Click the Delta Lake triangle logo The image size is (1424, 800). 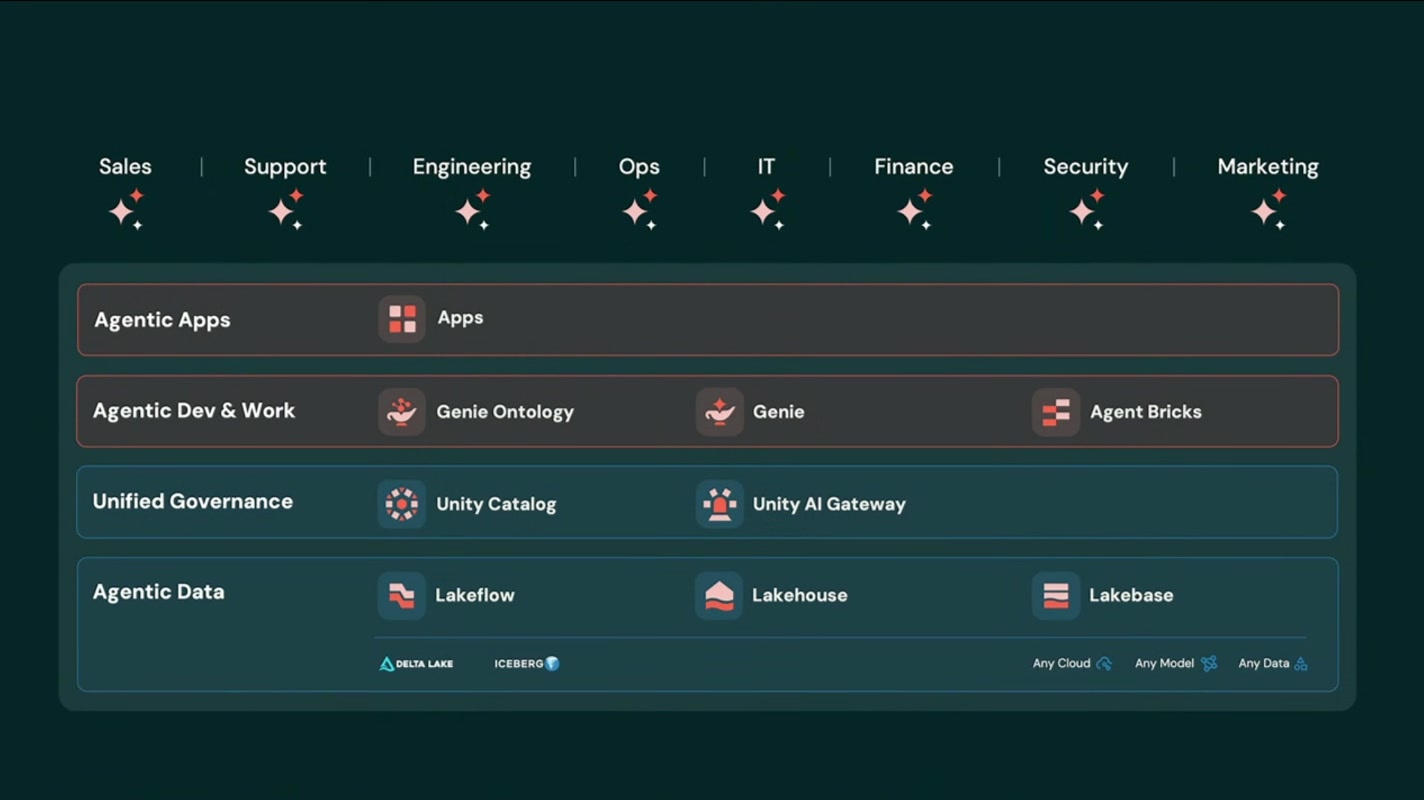(x=387, y=664)
